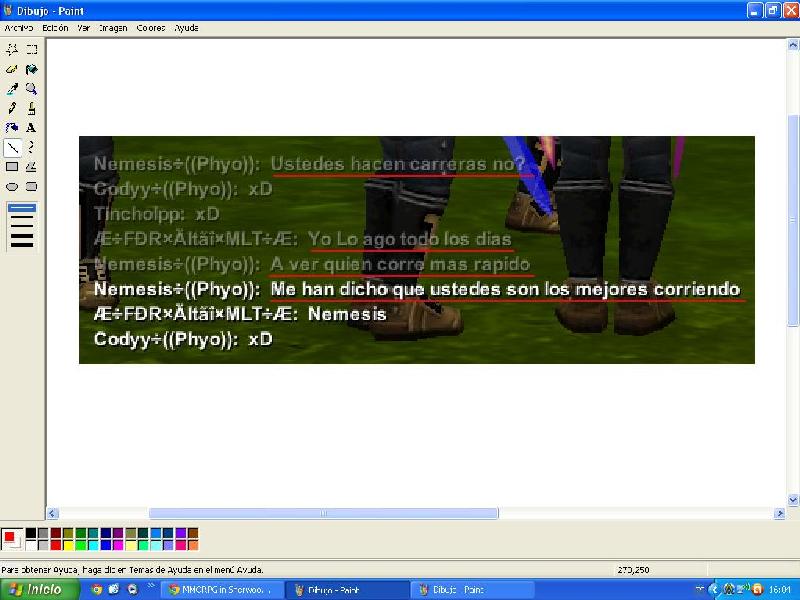Pick the white color swatch
The image size is (800, 600).
(x=31, y=545)
